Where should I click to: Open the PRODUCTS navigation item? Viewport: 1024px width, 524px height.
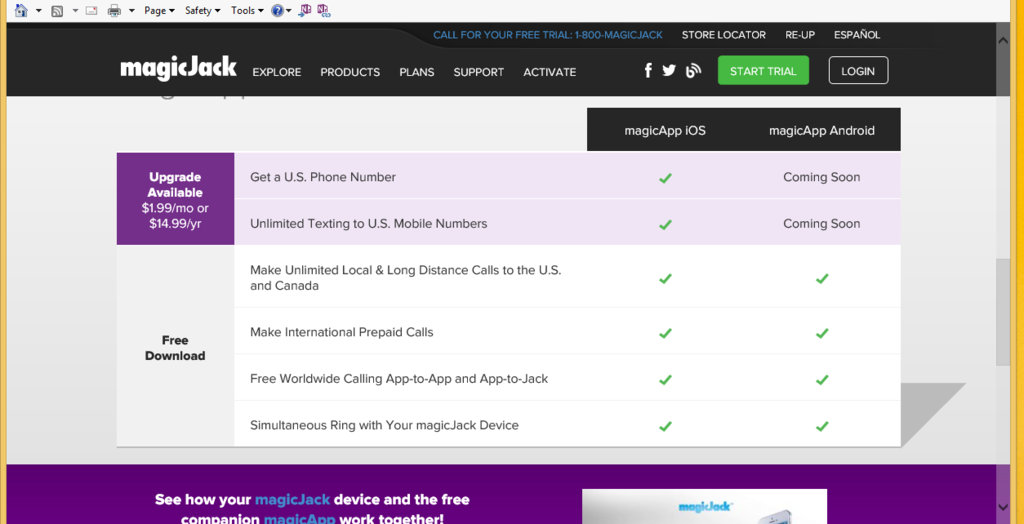[x=350, y=73]
